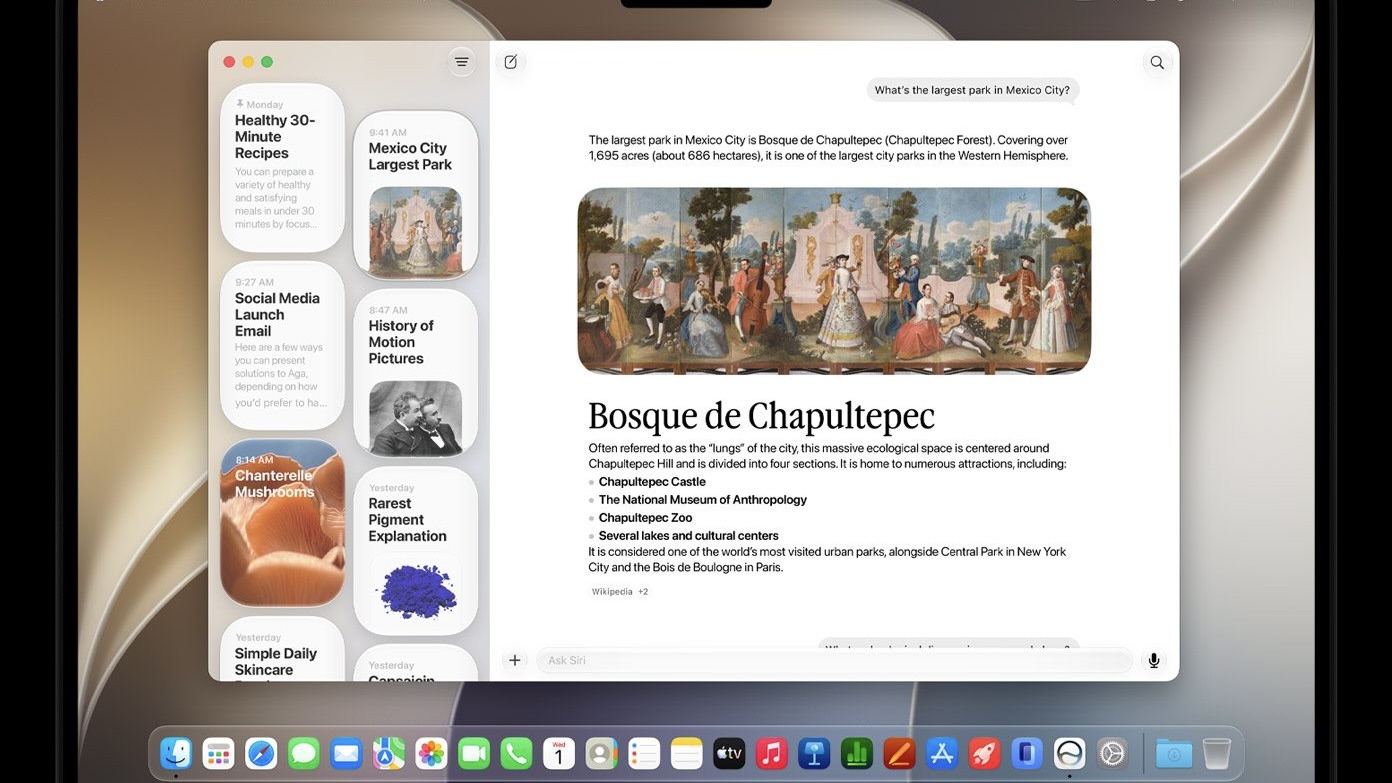This screenshot has width=1392, height=783.
Task: Click the 'Chapultepec Zoo' bullet text
Action: click(x=646, y=518)
